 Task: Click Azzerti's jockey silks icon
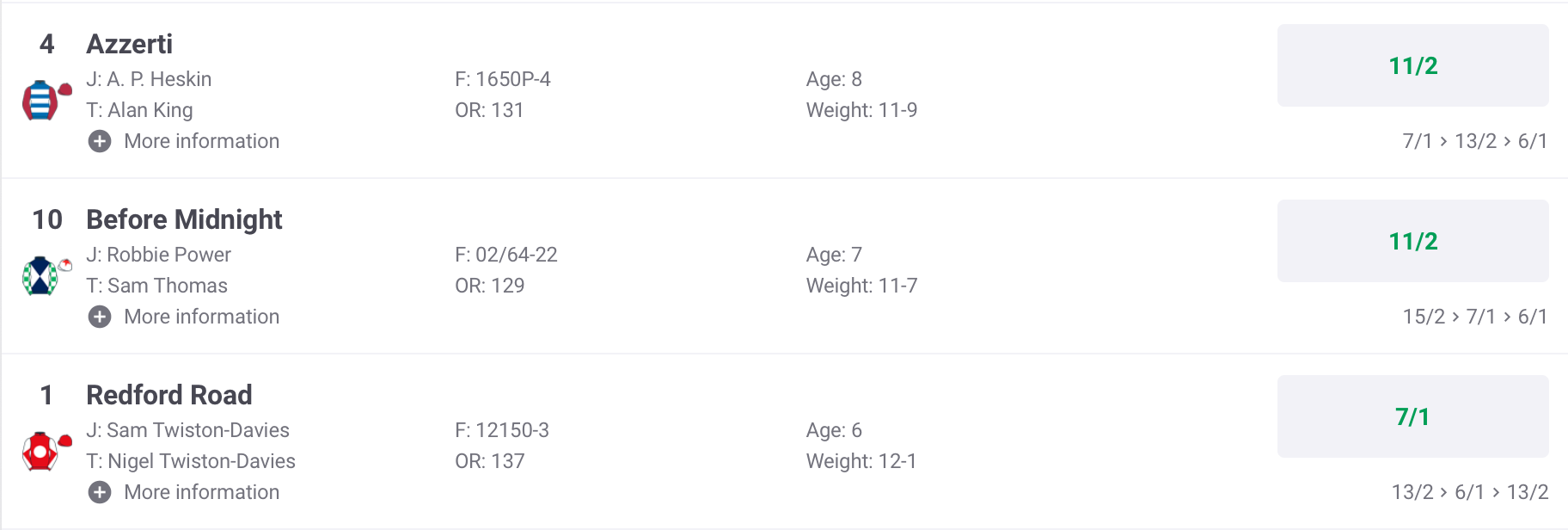click(41, 100)
